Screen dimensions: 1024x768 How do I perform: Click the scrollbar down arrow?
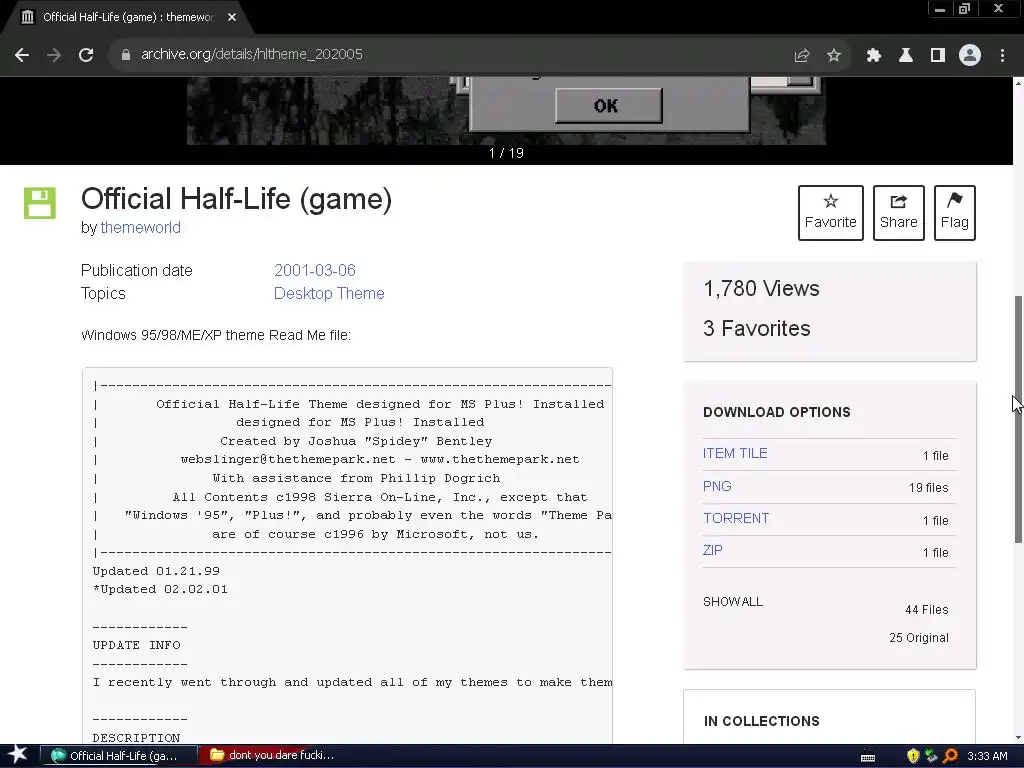[1018, 738]
